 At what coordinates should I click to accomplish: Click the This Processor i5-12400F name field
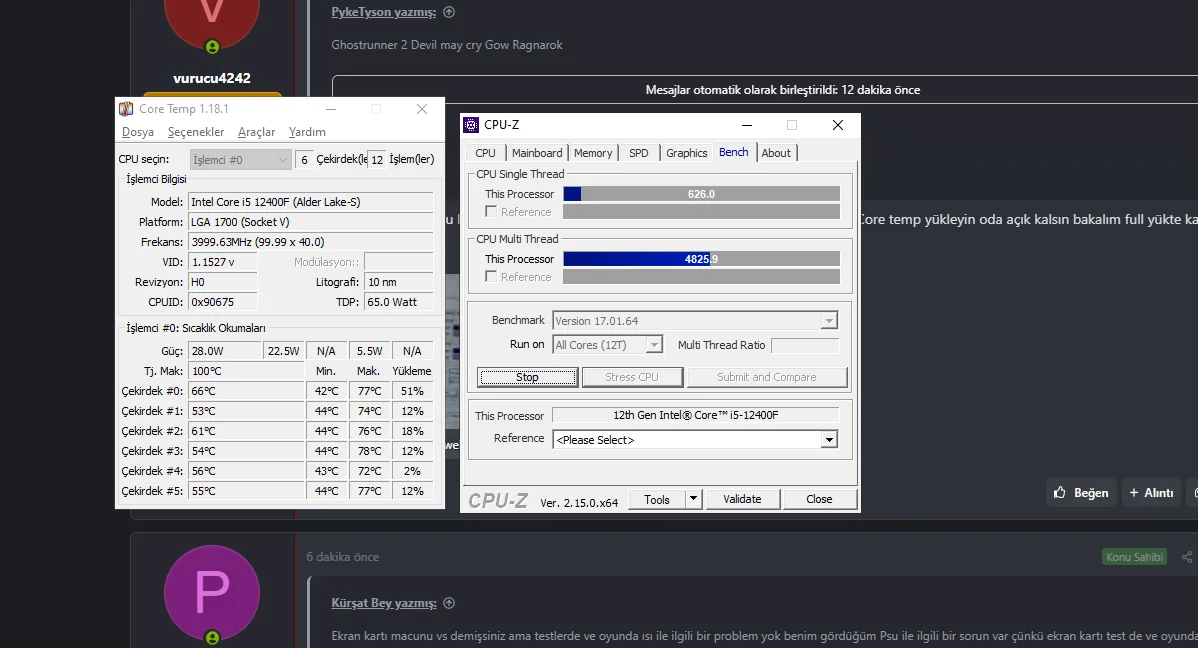click(x=695, y=415)
